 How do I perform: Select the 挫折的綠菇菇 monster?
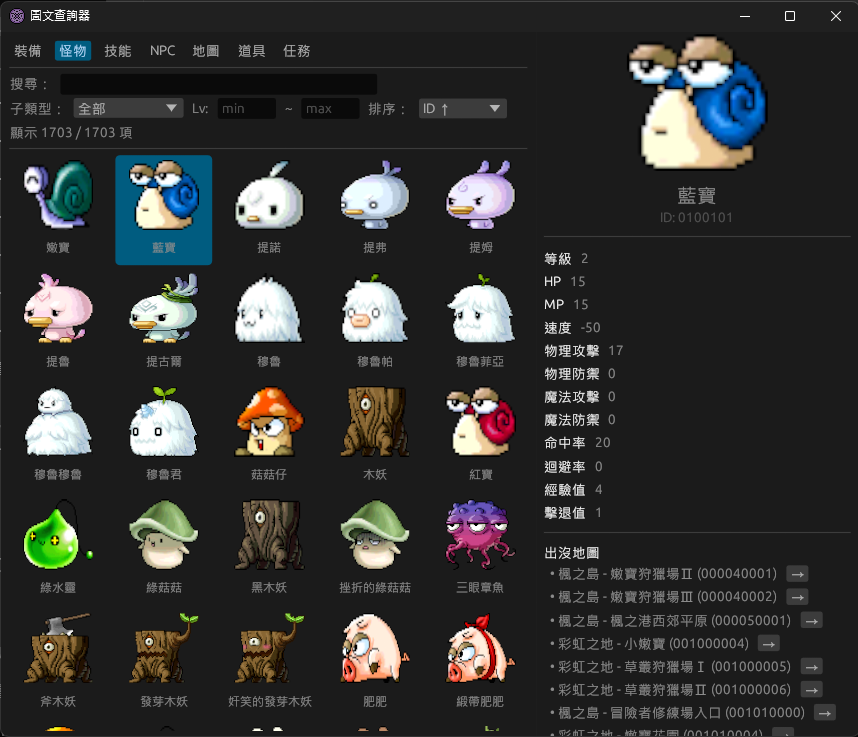pos(375,550)
